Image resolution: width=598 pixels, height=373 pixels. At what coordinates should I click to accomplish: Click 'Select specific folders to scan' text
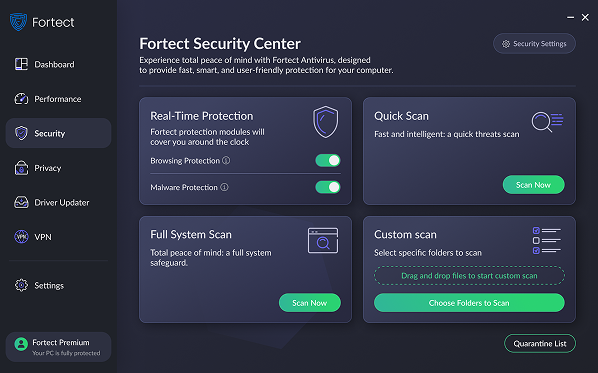click(x=428, y=252)
